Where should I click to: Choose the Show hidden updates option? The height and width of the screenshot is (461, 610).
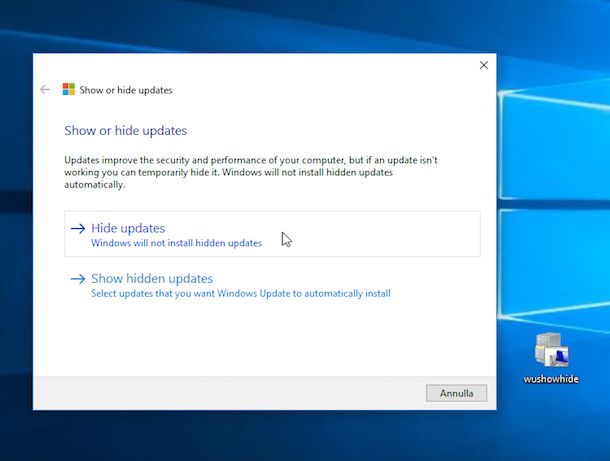272,285
